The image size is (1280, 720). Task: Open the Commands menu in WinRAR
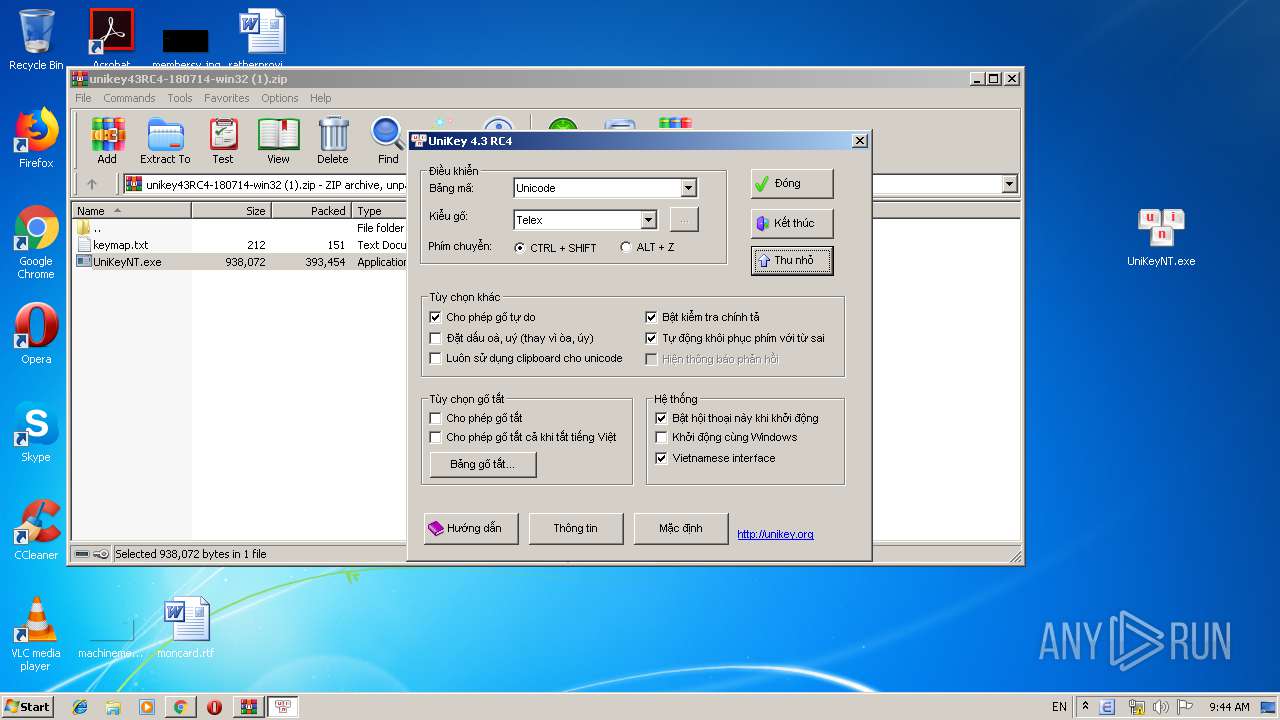(129, 98)
